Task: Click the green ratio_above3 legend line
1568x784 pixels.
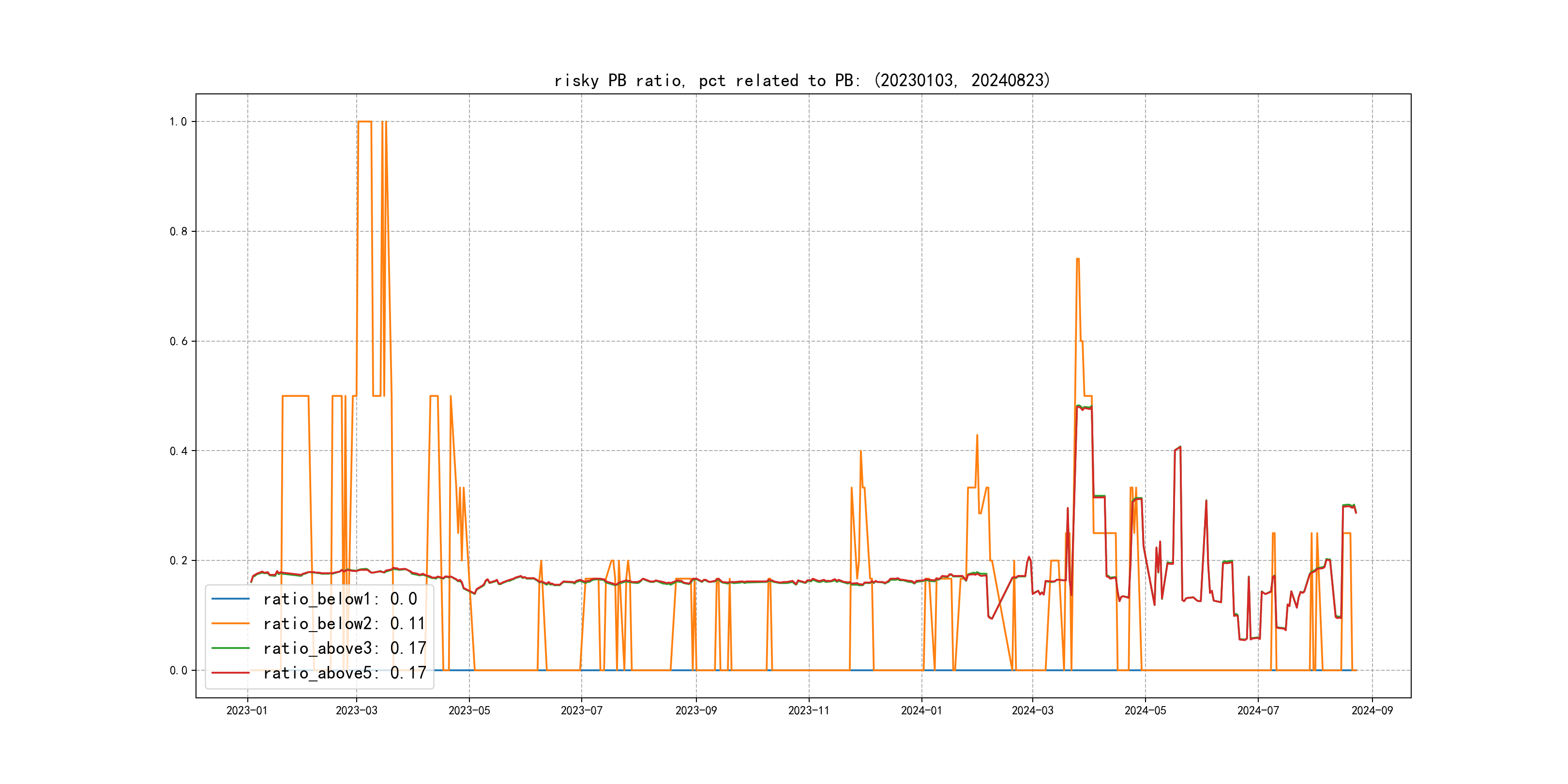Action: 230,648
